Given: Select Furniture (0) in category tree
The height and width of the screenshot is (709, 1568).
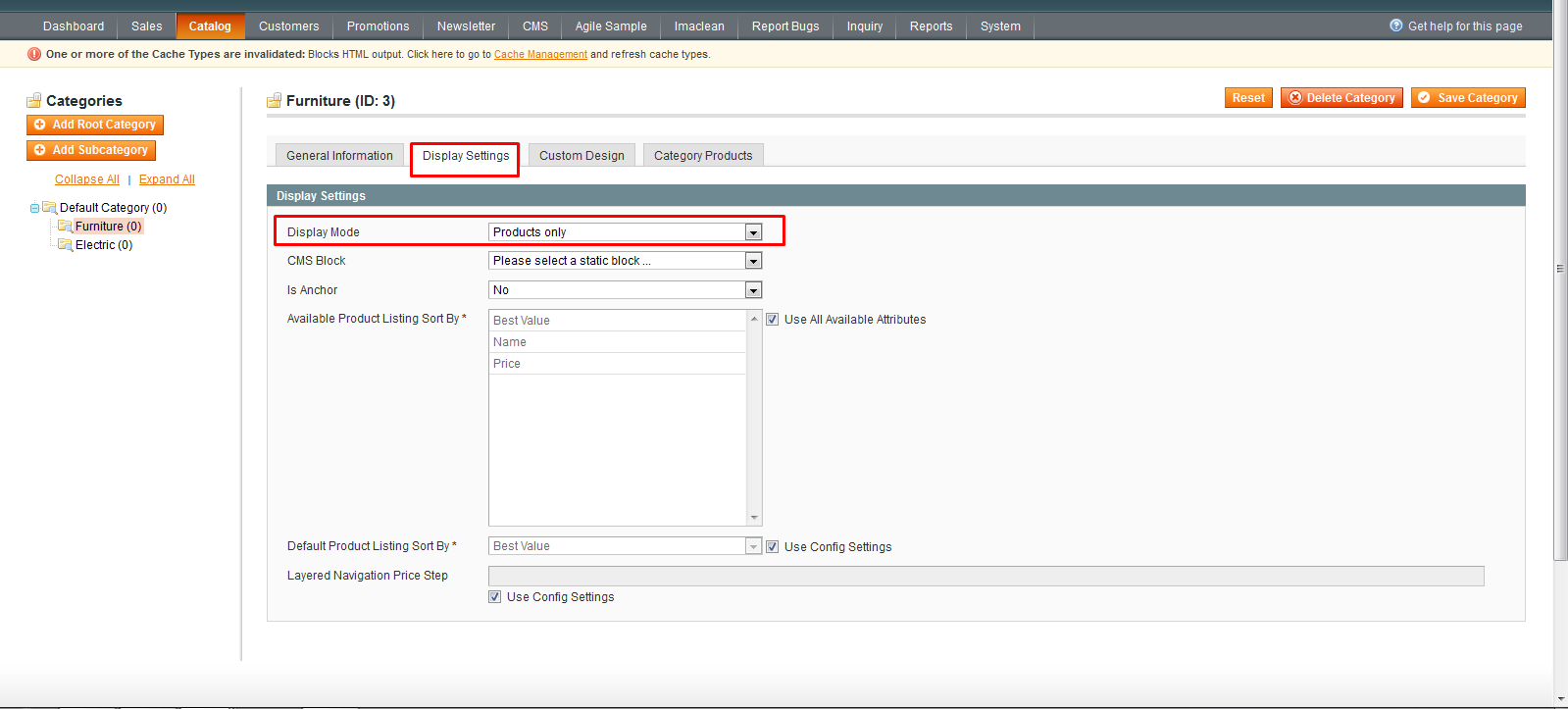Looking at the screenshot, I should (108, 227).
